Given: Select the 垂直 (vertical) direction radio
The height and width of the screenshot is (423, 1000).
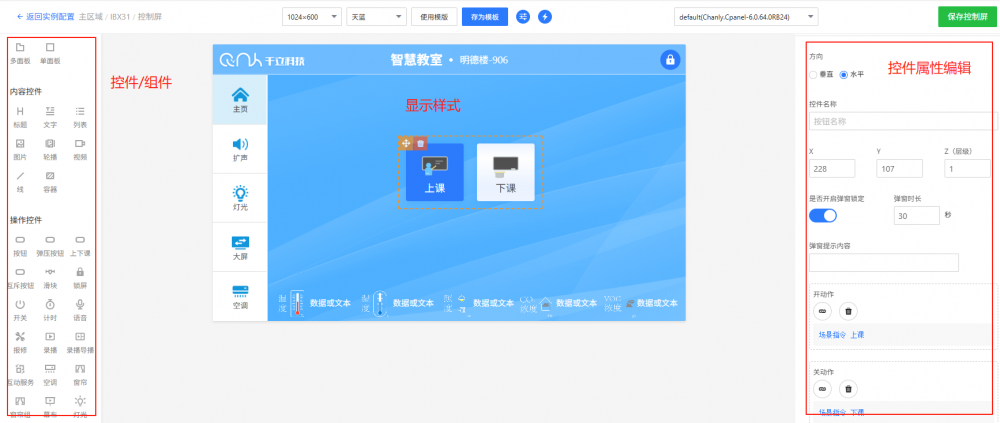Looking at the screenshot, I should point(814,75).
